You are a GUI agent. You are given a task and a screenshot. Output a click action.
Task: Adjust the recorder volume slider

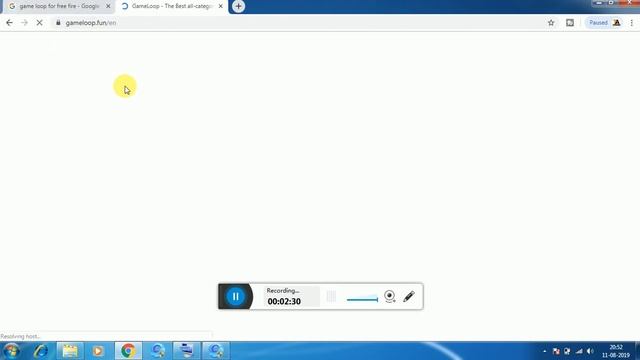[362, 299]
